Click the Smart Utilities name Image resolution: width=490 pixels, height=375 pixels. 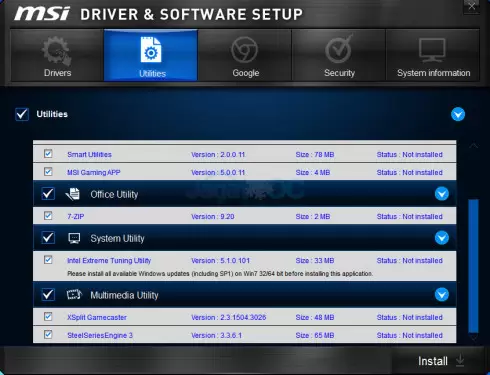click(89, 155)
